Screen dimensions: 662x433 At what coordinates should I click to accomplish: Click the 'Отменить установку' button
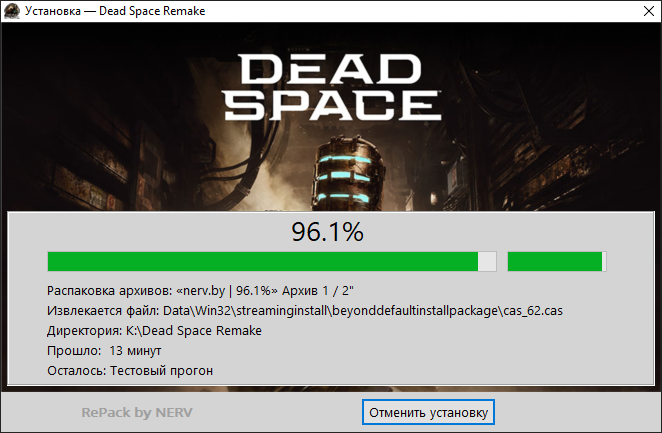pos(428,412)
